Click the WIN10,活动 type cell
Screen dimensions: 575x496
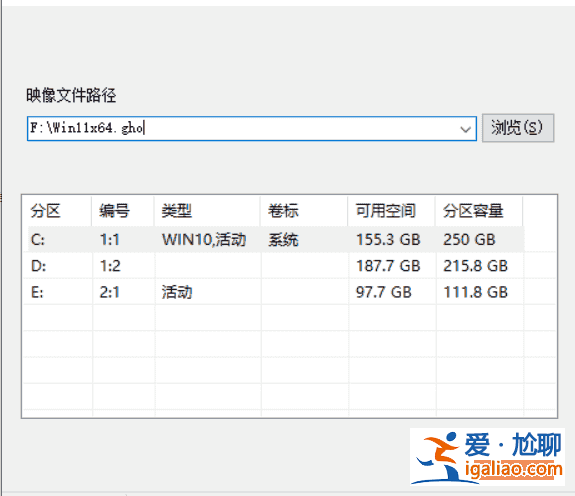click(204, 240)
